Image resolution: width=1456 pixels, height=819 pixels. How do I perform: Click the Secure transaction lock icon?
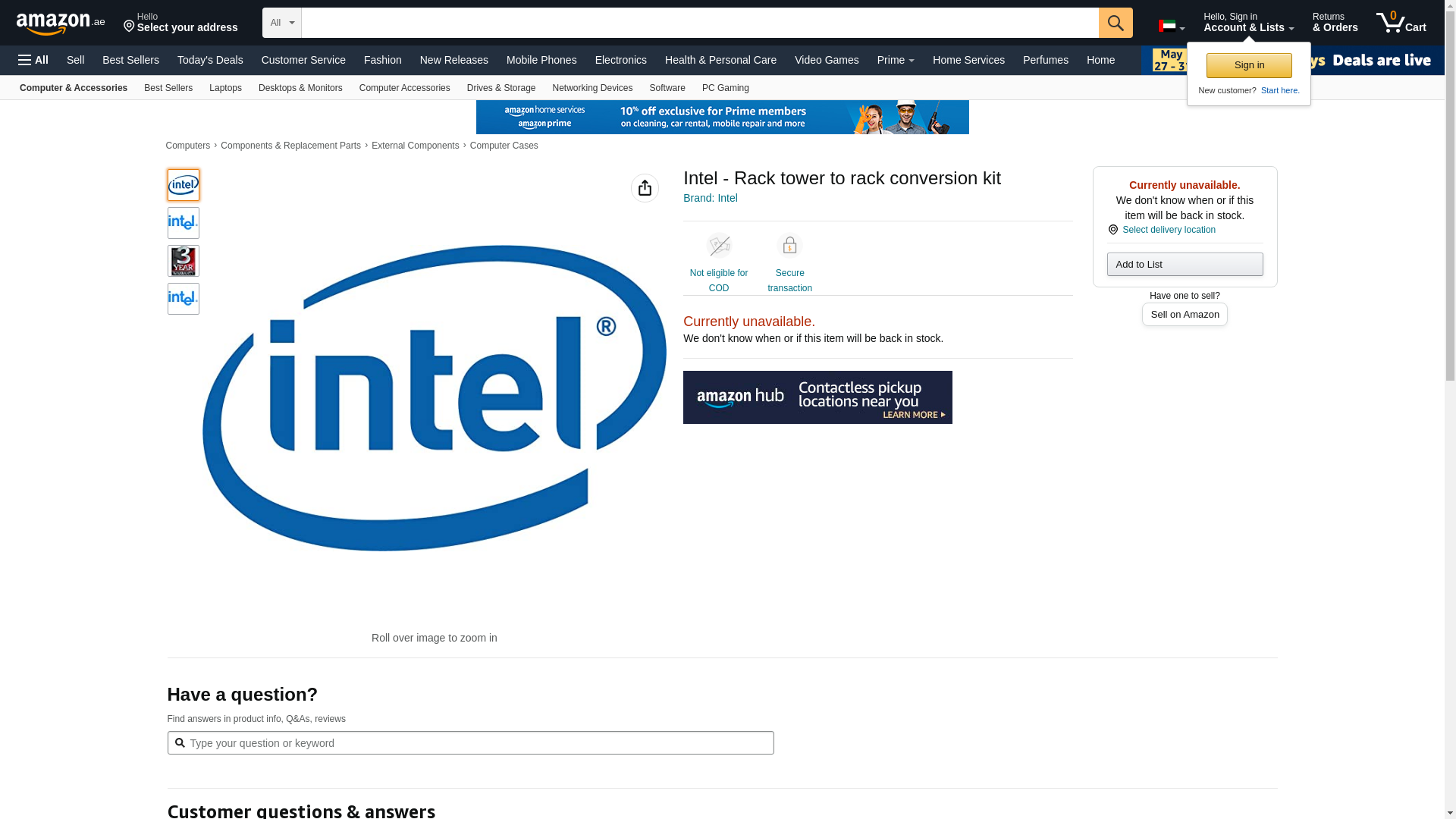point(789,246)
